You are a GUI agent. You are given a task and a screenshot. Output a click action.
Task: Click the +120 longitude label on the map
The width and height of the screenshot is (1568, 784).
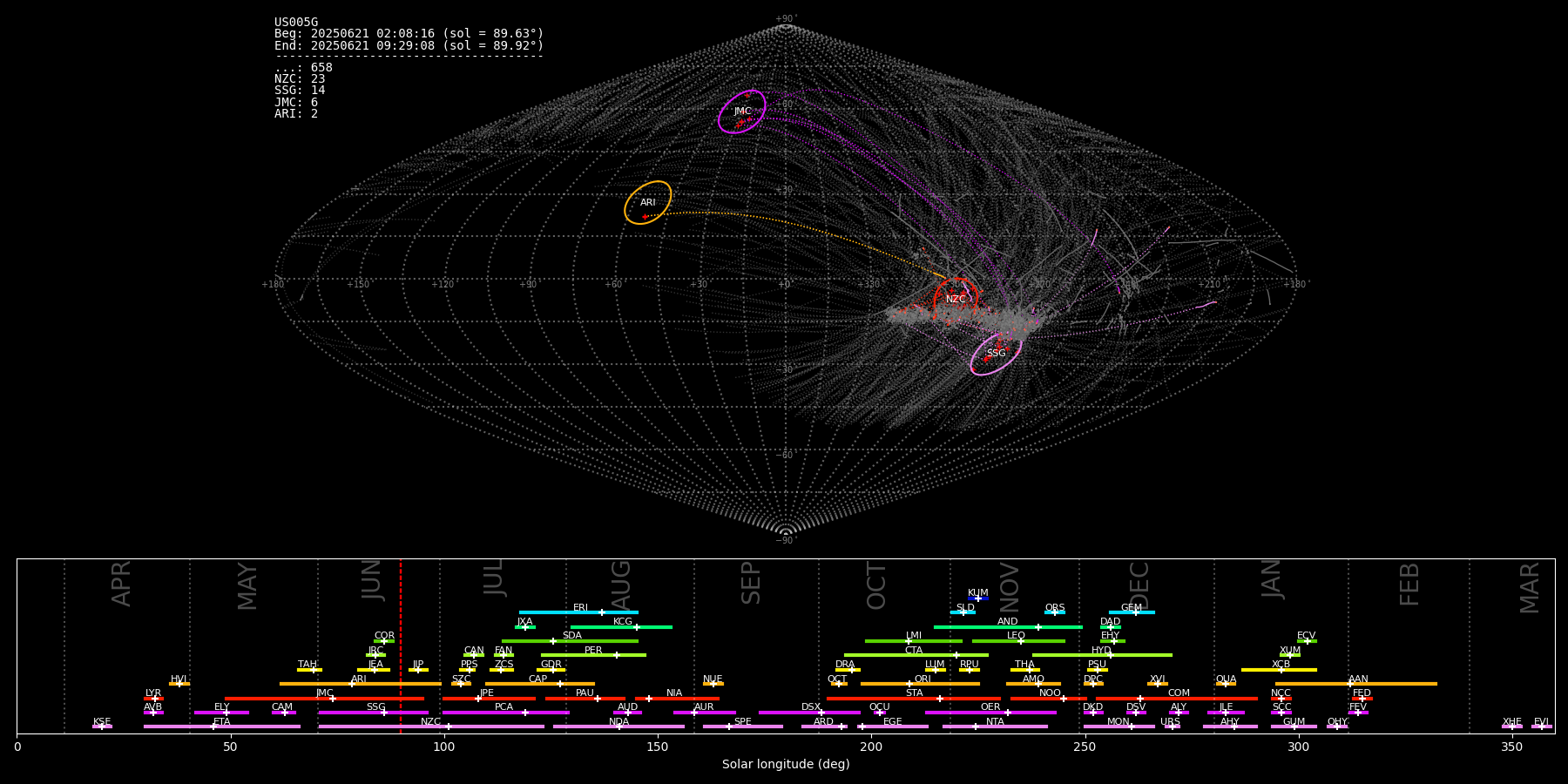(443, 285)
